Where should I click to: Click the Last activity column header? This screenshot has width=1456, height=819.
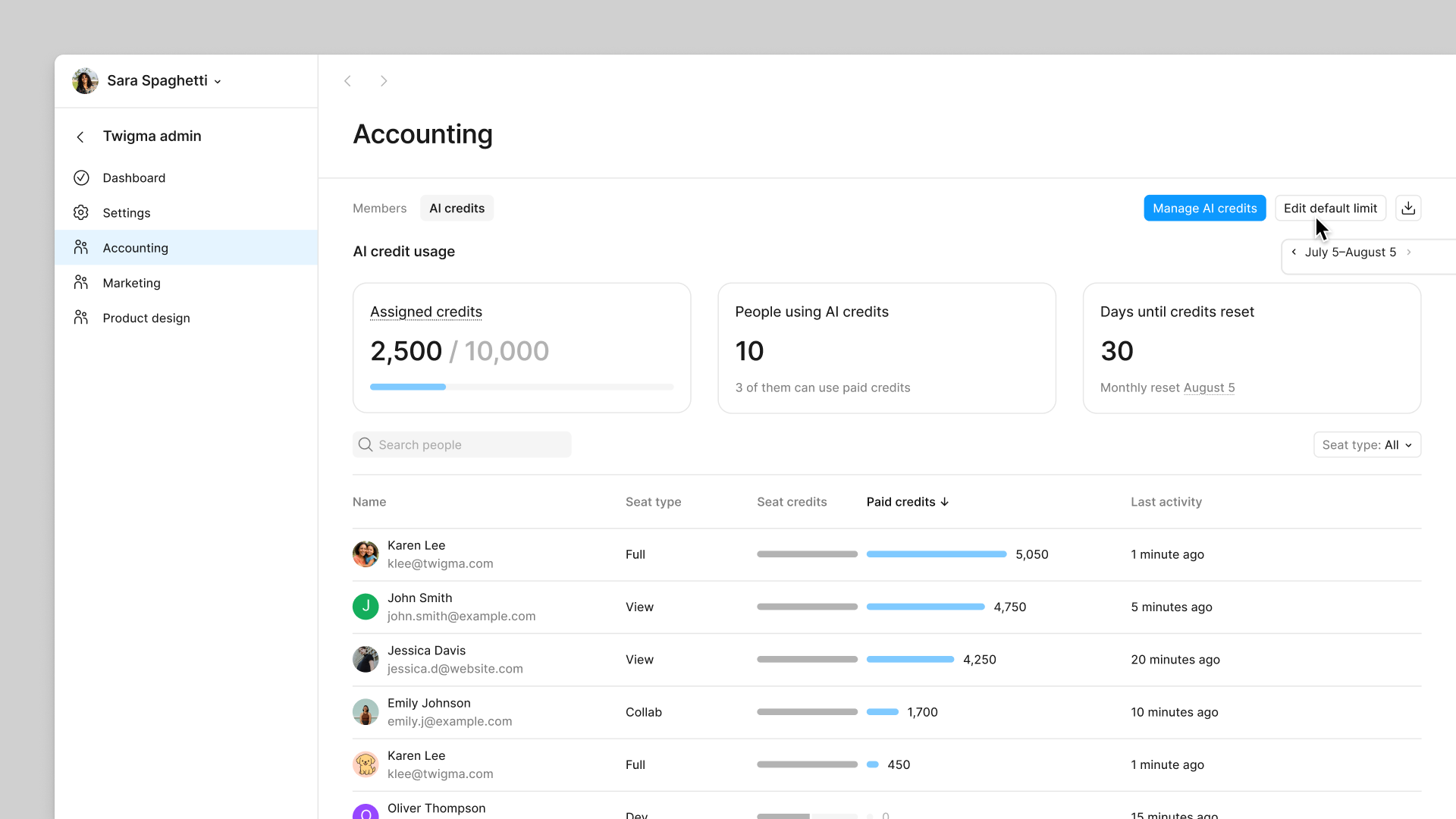tap(1166, 502)
